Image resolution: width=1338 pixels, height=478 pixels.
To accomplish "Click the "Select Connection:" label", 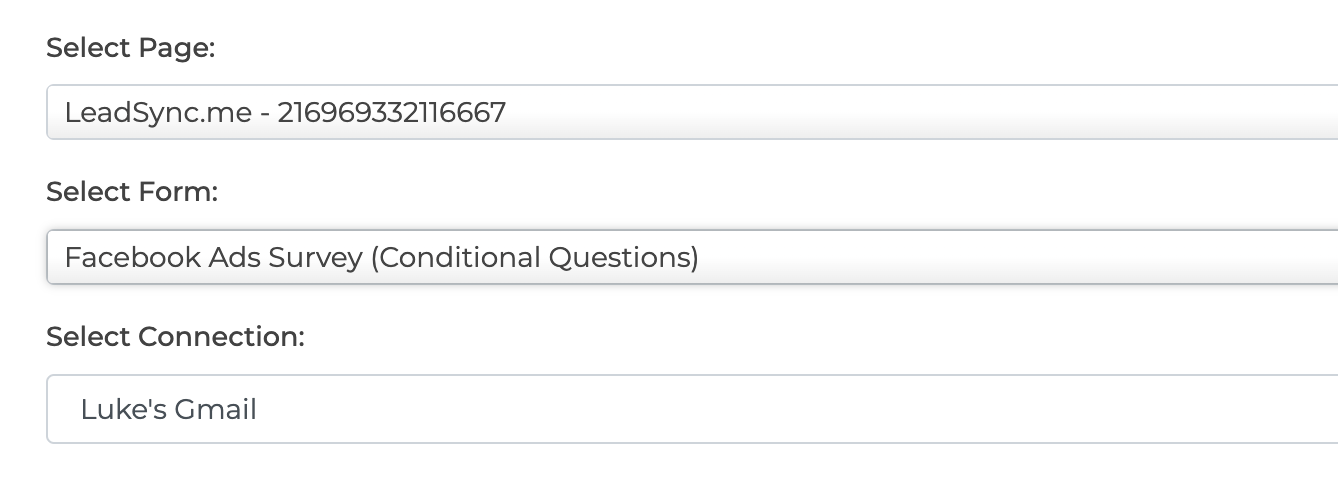I will 175,337.
